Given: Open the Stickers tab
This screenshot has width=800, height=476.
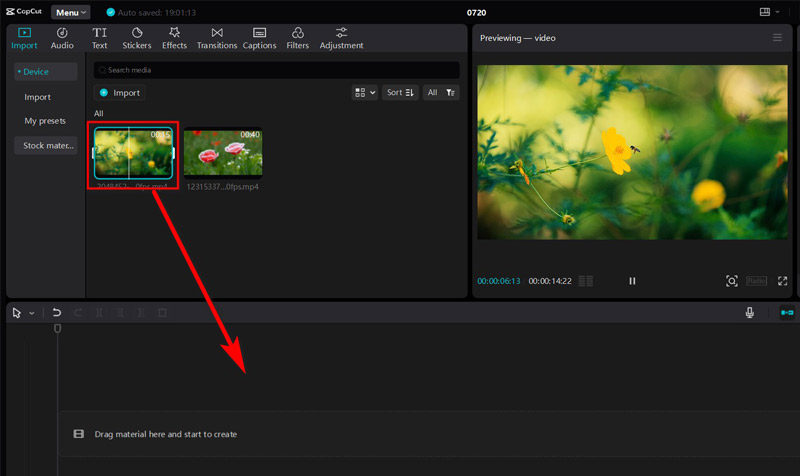Looking at the screenshot, I should click(137, 39).
